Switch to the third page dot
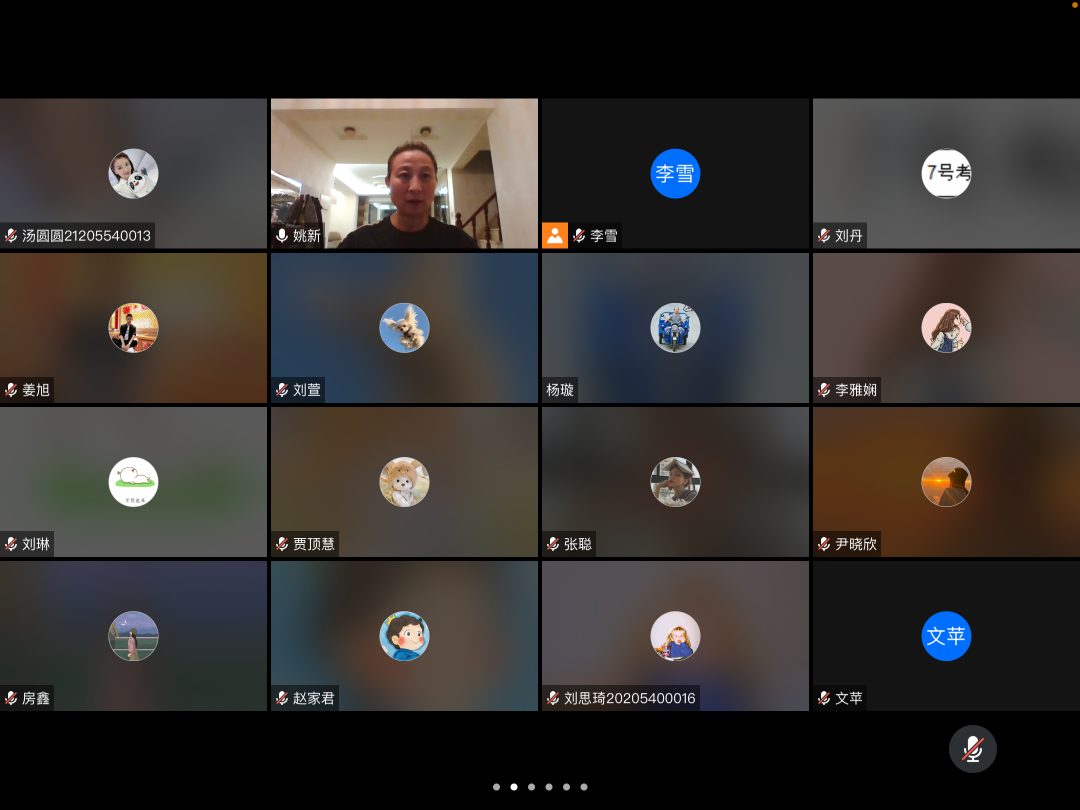The height and width of the screenshot is (810, 1080). (531, 787)
